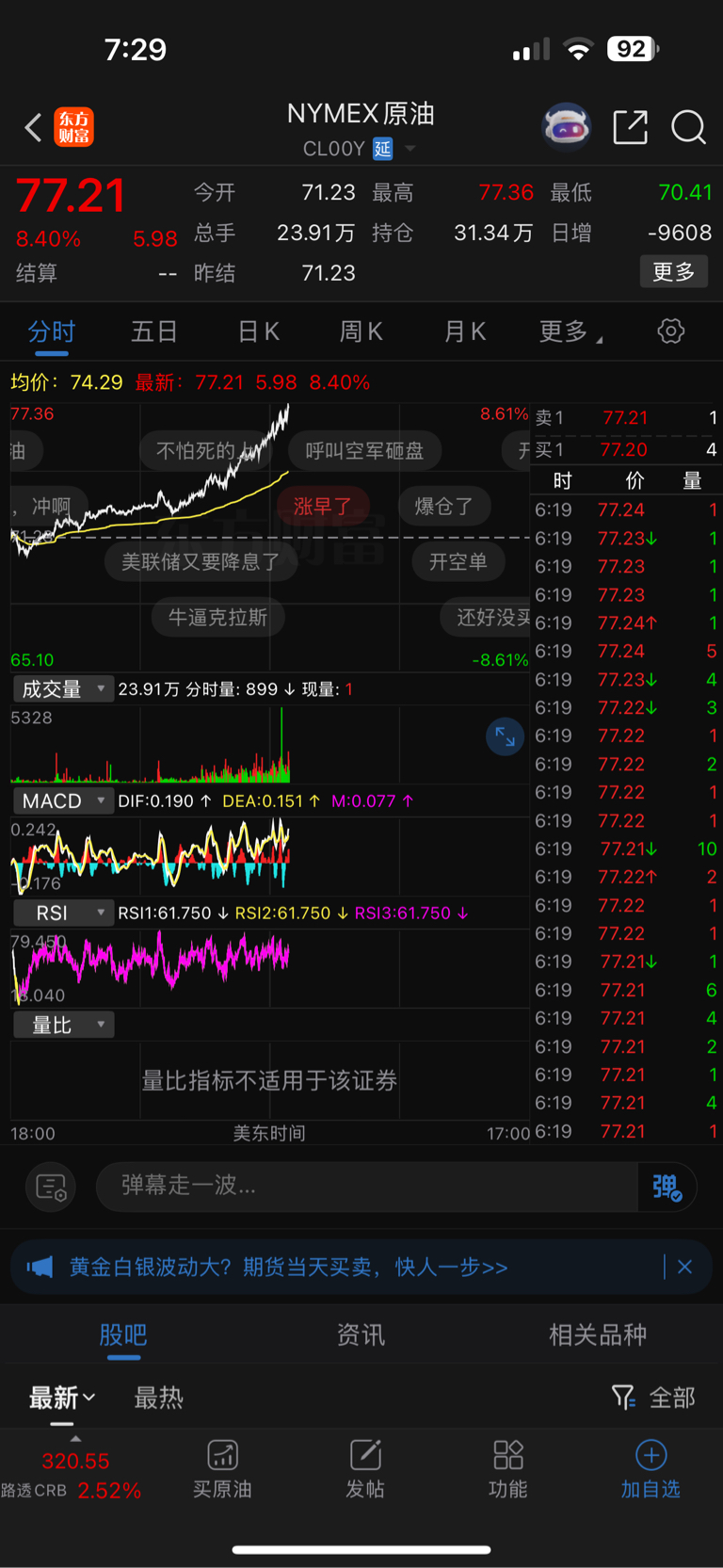The image size is (723, 1568).
Task: Switch to the 分时 chart tab
Action: pyautogui.click(x=51, y=331)
